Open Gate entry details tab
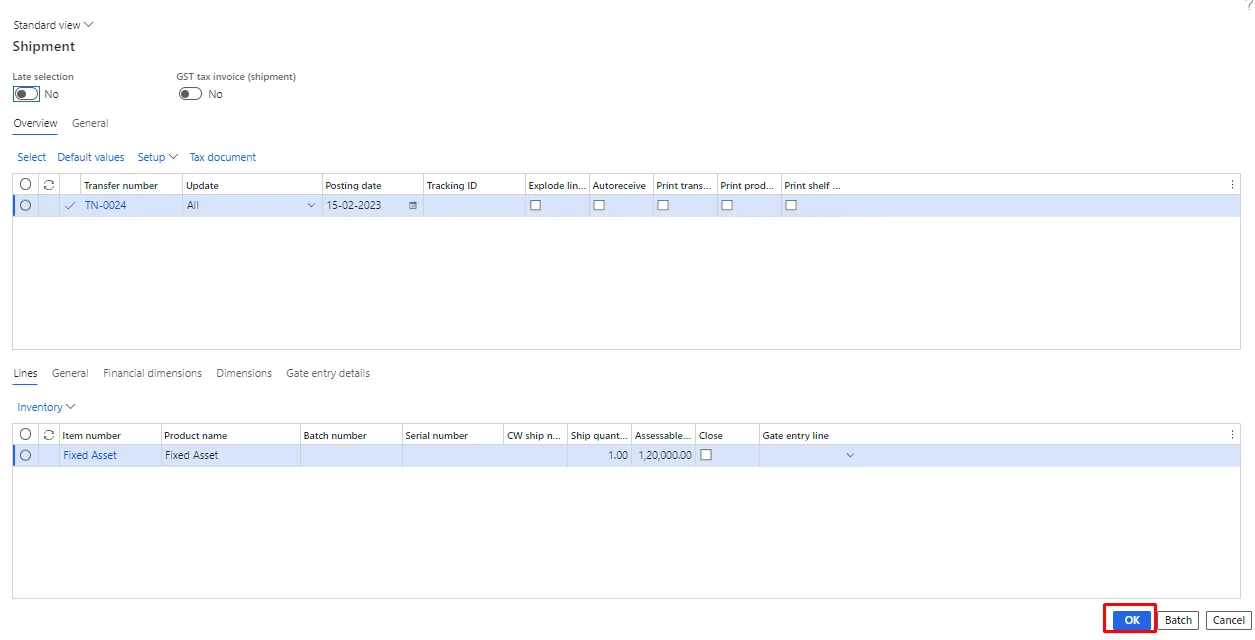Viewport: 1255px width, 640px height. point(328,373)
